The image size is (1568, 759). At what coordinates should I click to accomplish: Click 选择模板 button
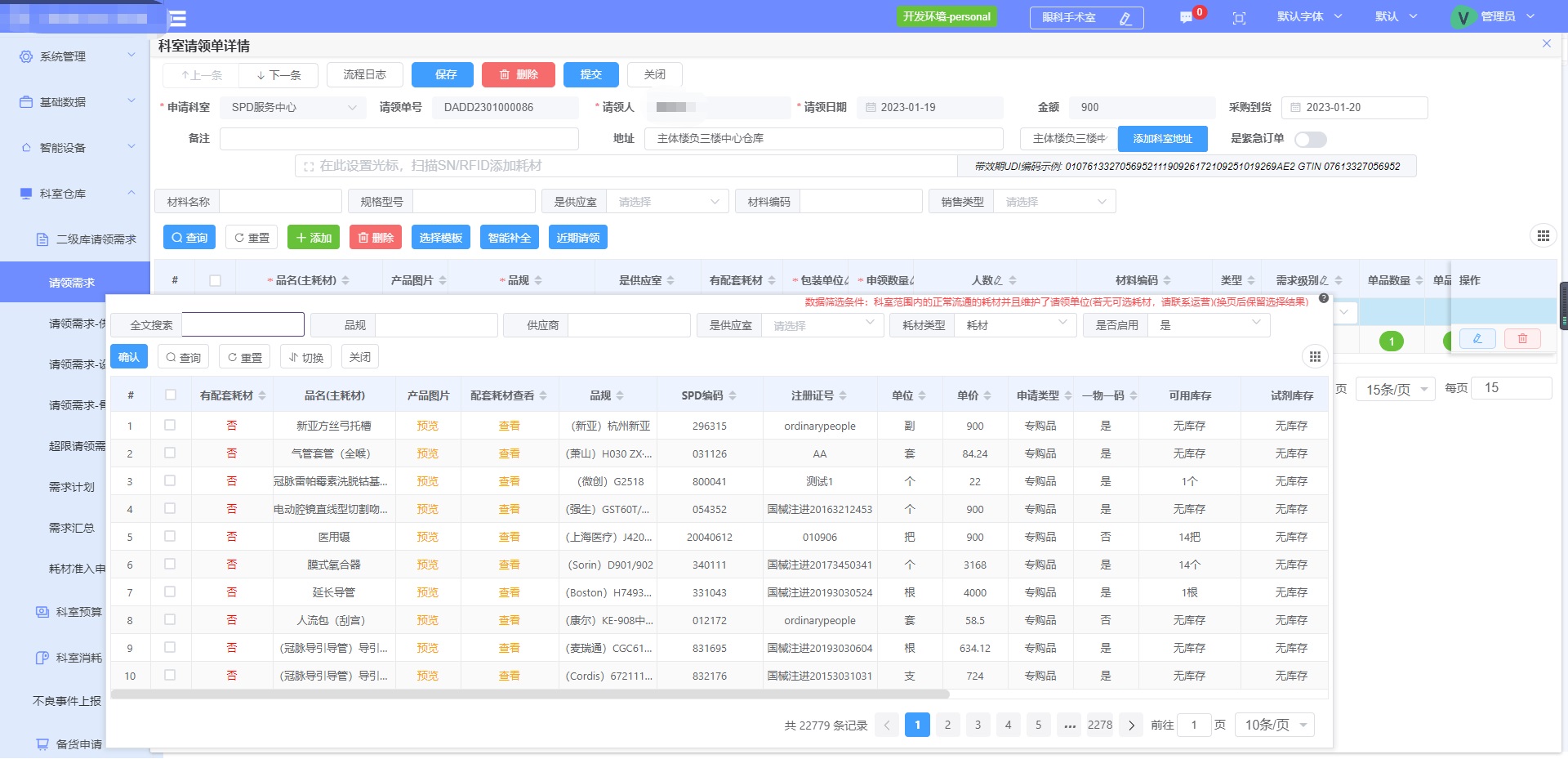coord(441,238)
